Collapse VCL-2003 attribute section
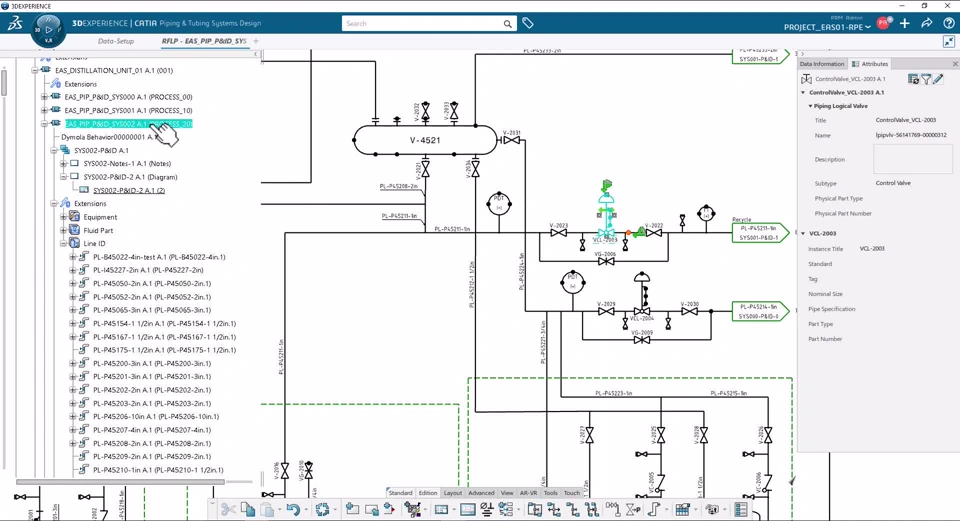This screenshot has width=960, height=521. point(803,233)
